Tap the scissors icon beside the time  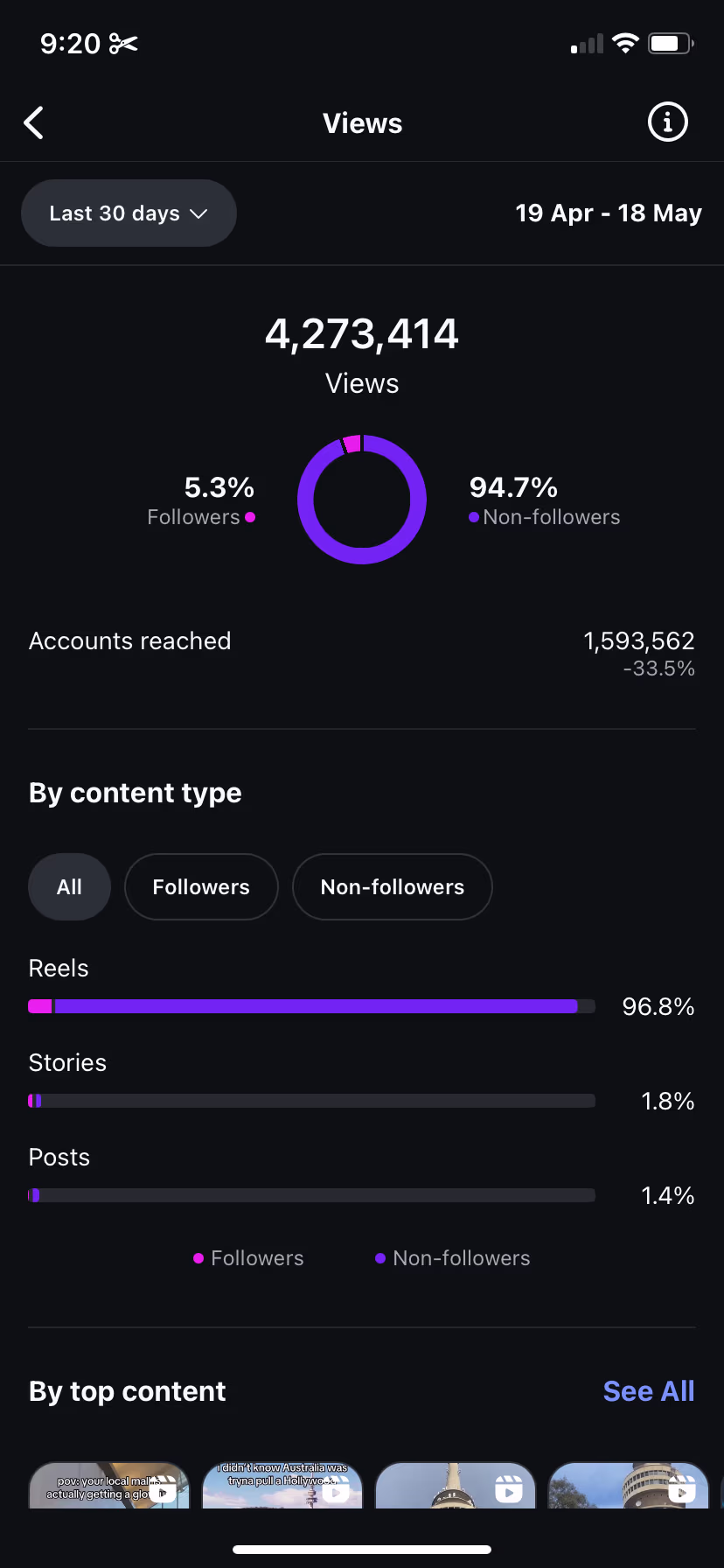click(123, 43)
